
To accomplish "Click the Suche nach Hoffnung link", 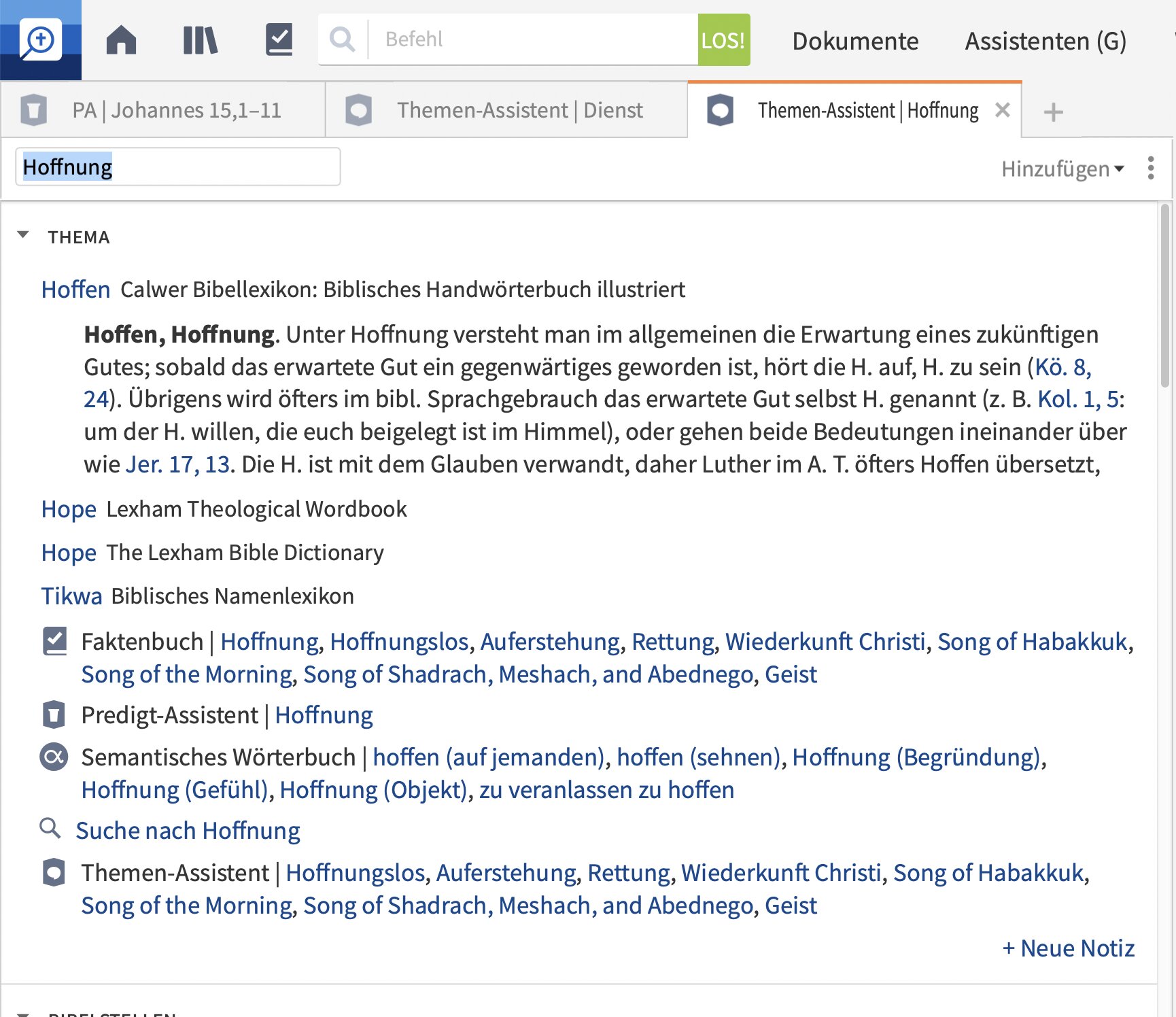I will 188,831.
